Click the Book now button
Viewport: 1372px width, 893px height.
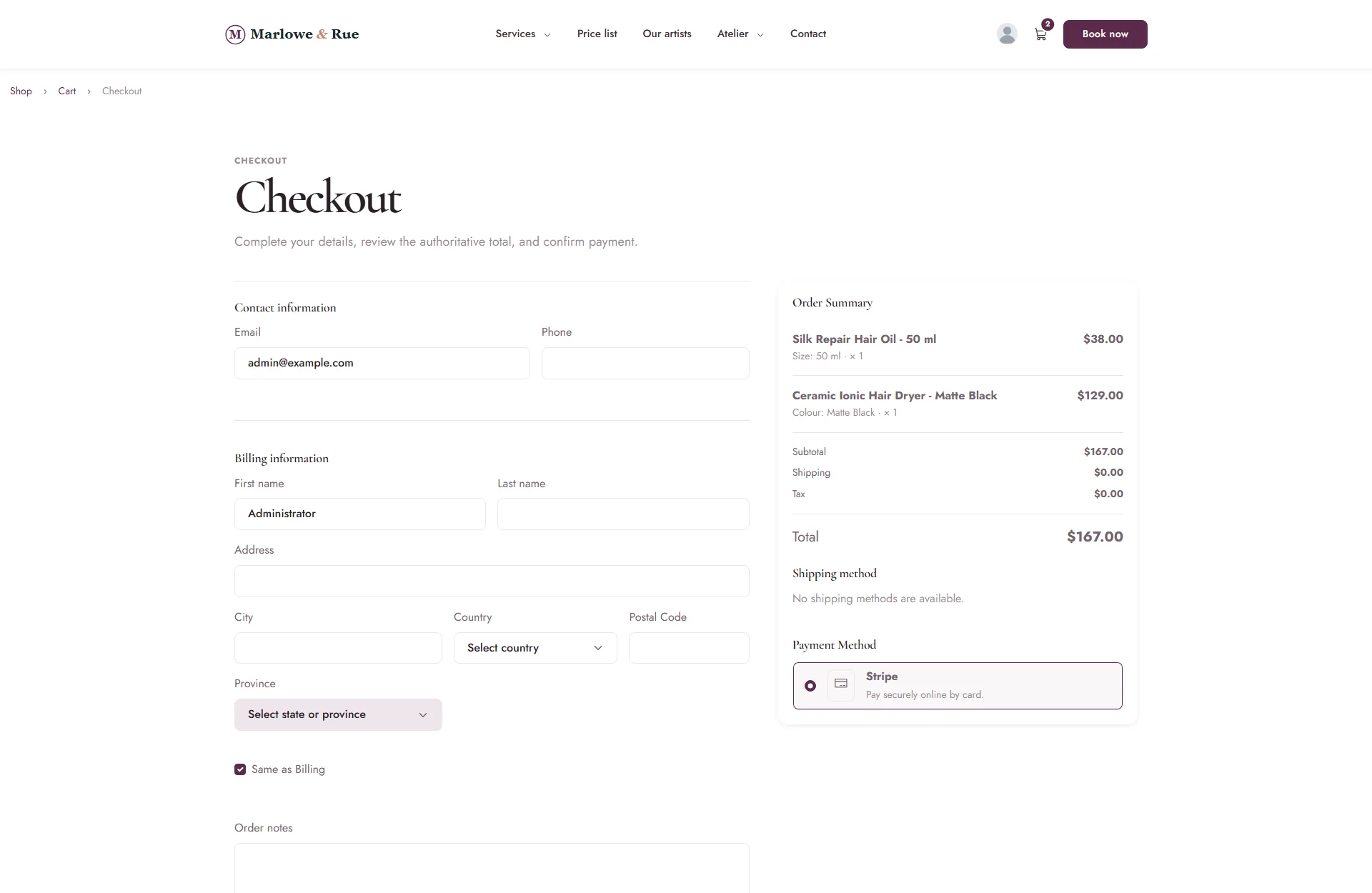tap(1105, 34)
